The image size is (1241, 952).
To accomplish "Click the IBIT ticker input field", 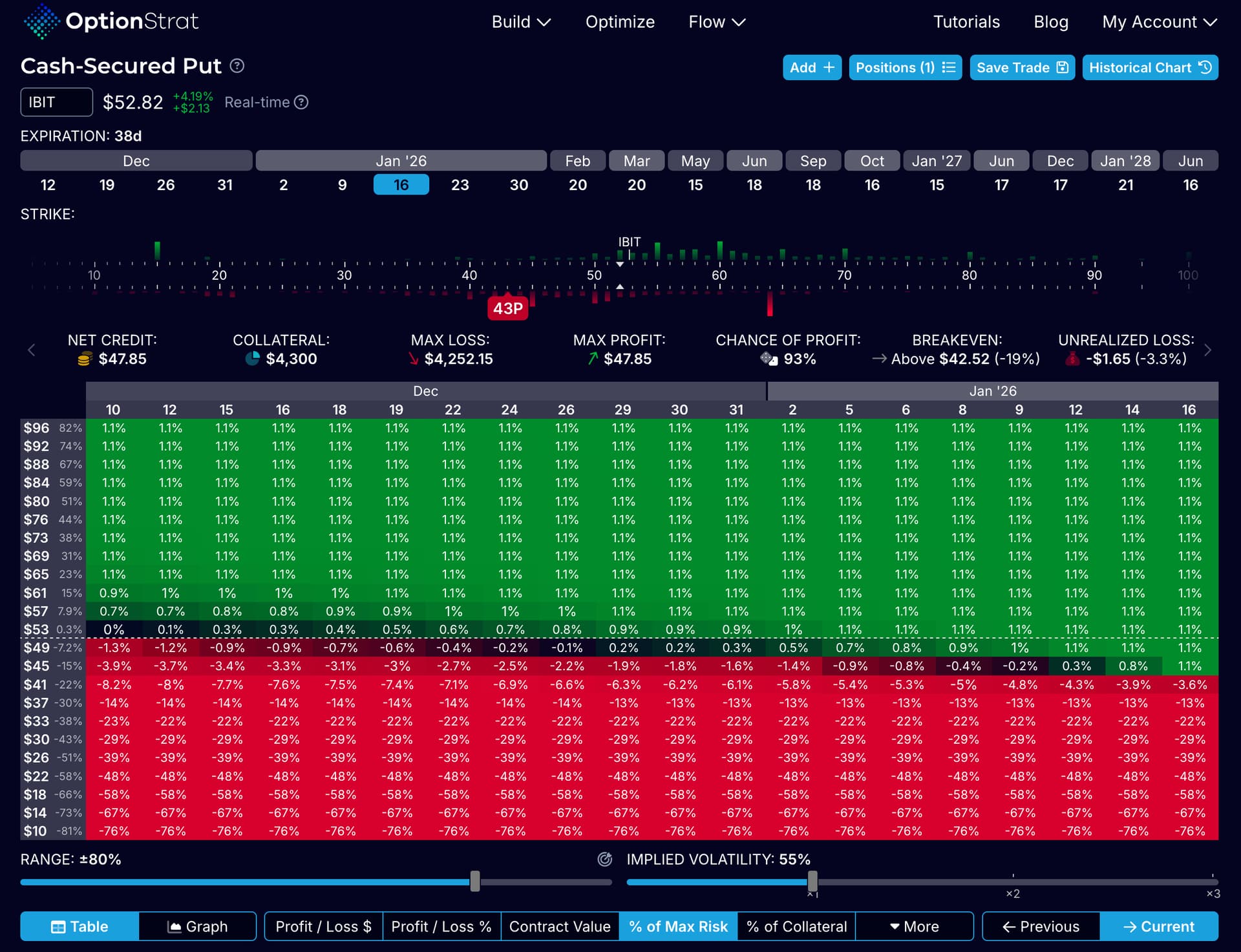I will pos(56,102).
